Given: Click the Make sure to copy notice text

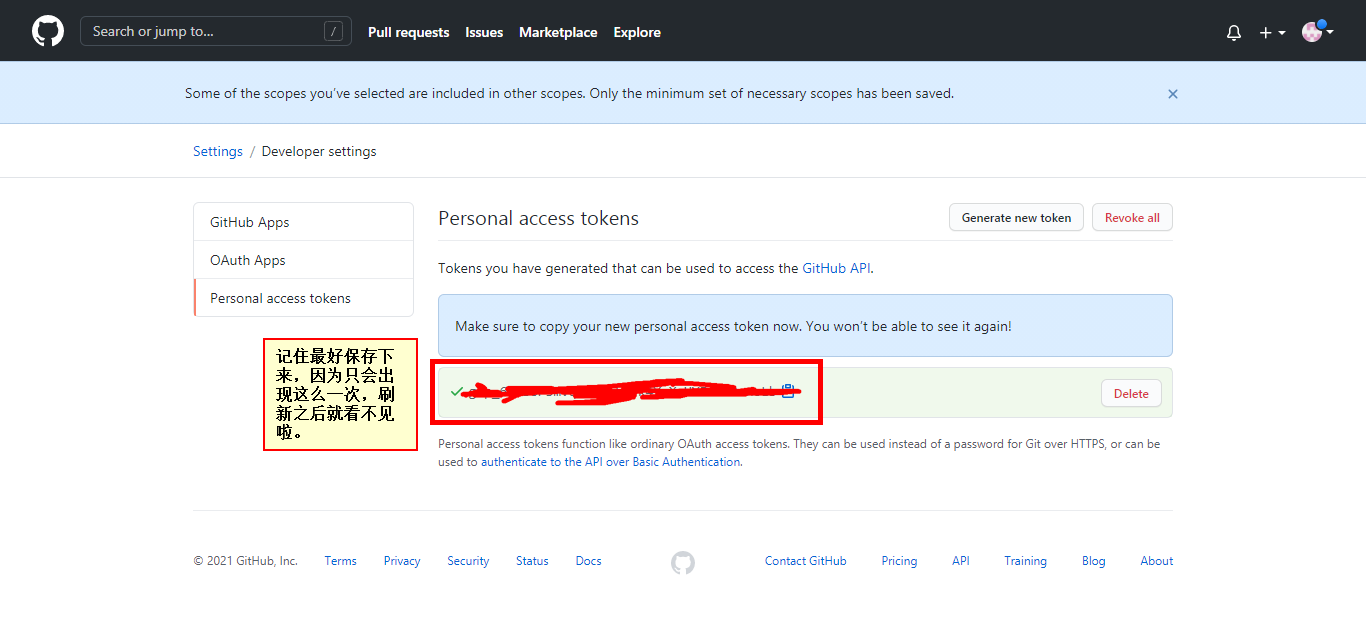Looking at the screenshot, I should coord(733,326).
